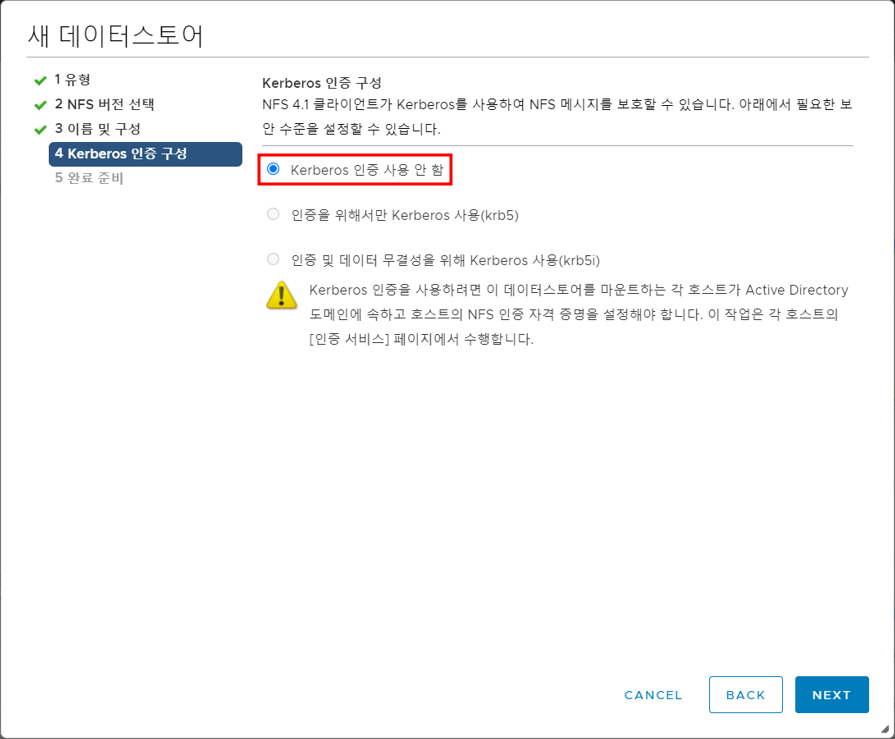Select '인증 및 데이터 무결성' krb5i radio option
The height and width of the screenshot is (739, 895).
click(273, 259)
